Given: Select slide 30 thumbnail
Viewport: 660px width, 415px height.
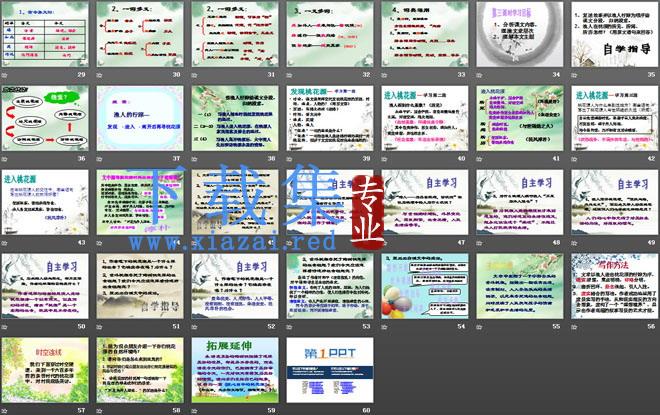Looking at the screenshot, I should click(x=140, y=34).
